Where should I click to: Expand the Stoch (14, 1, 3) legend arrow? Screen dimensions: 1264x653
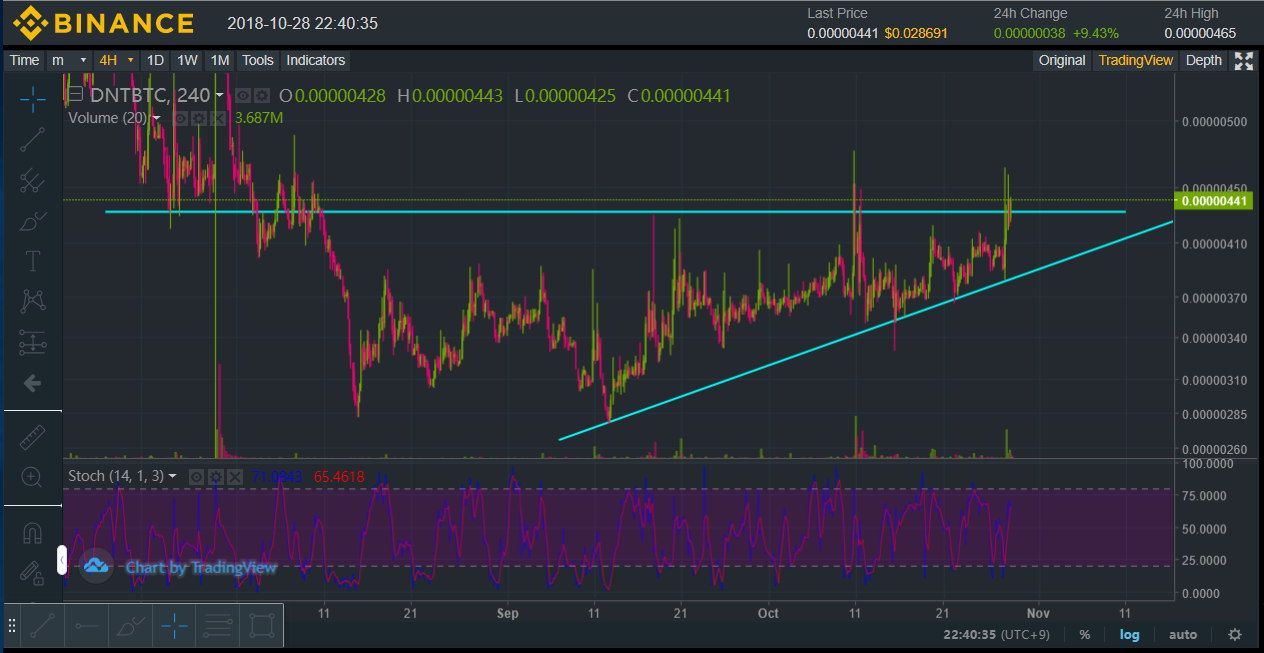(x=173, y=477)
